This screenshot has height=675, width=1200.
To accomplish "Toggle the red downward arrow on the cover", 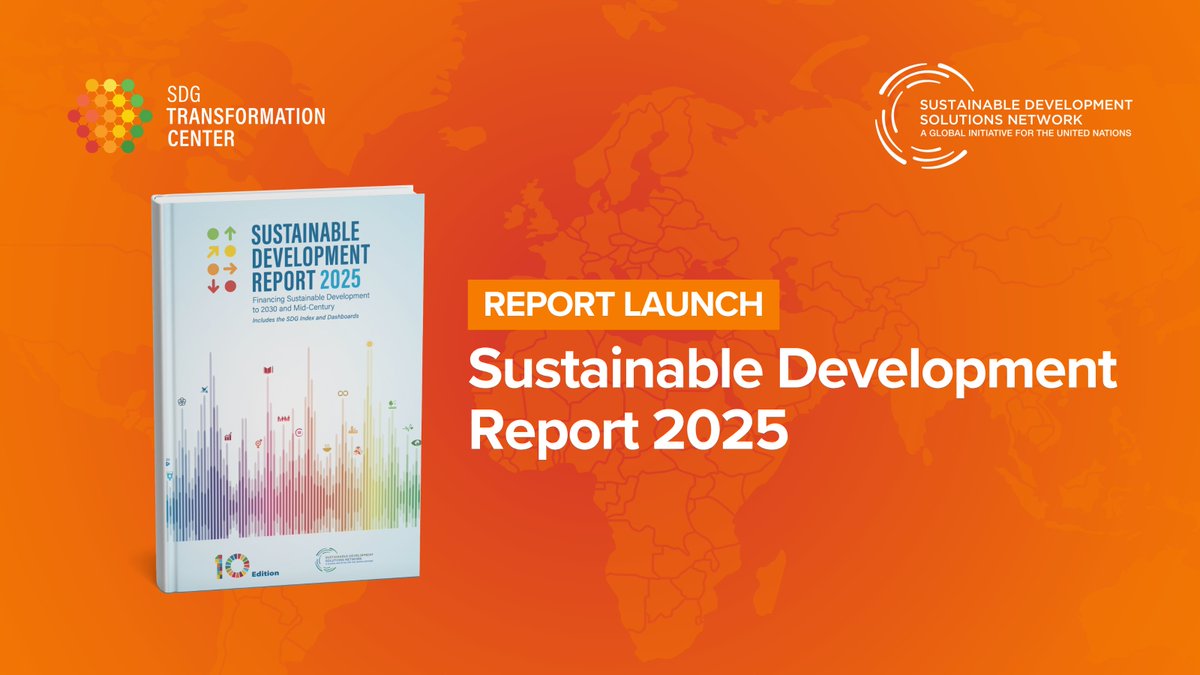I will point(213,287).
